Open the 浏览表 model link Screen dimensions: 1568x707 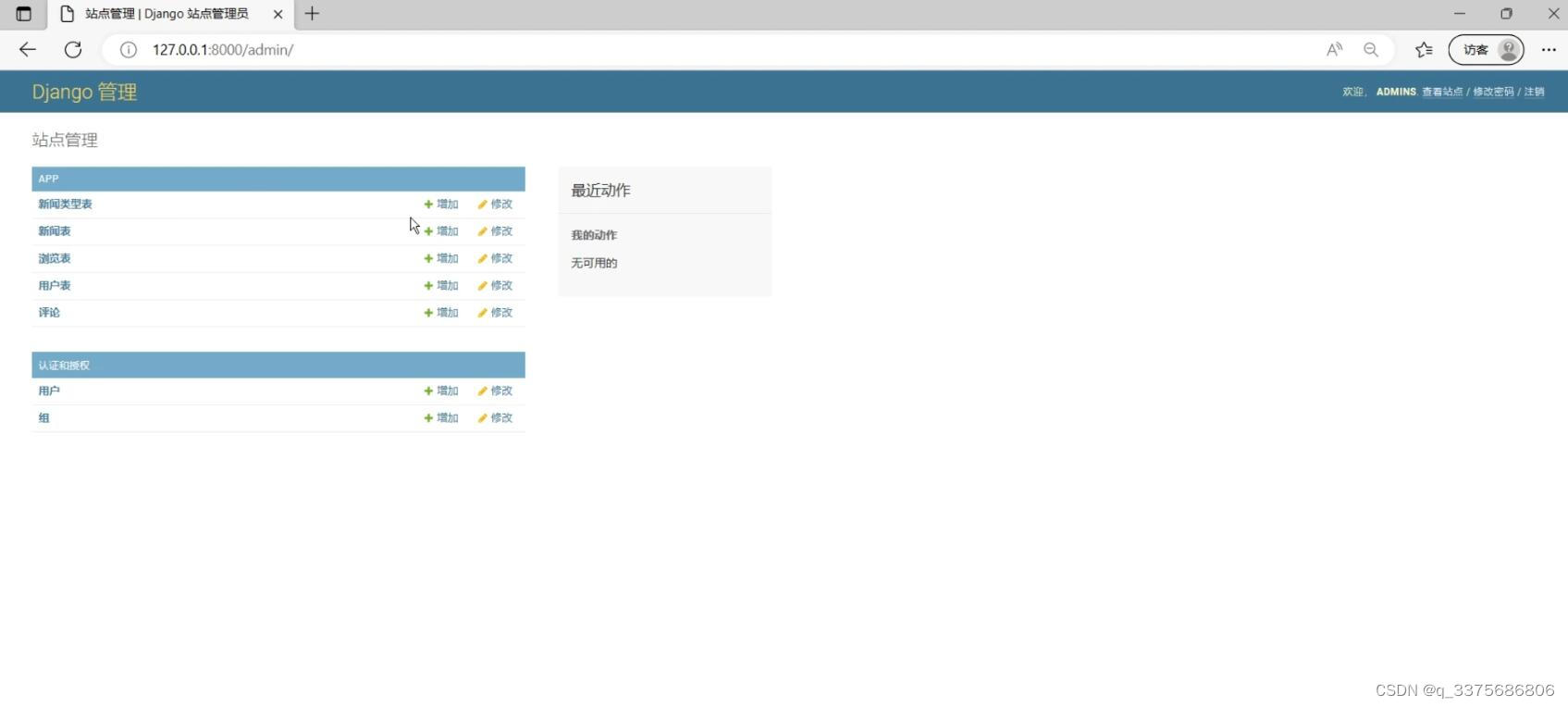(x=55, y=258)
